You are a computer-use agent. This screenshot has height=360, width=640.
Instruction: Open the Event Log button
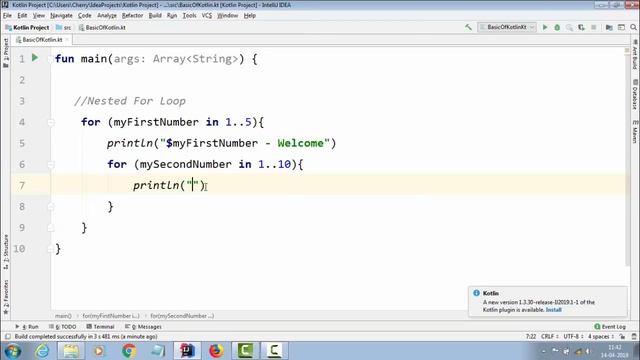(610, 327)
